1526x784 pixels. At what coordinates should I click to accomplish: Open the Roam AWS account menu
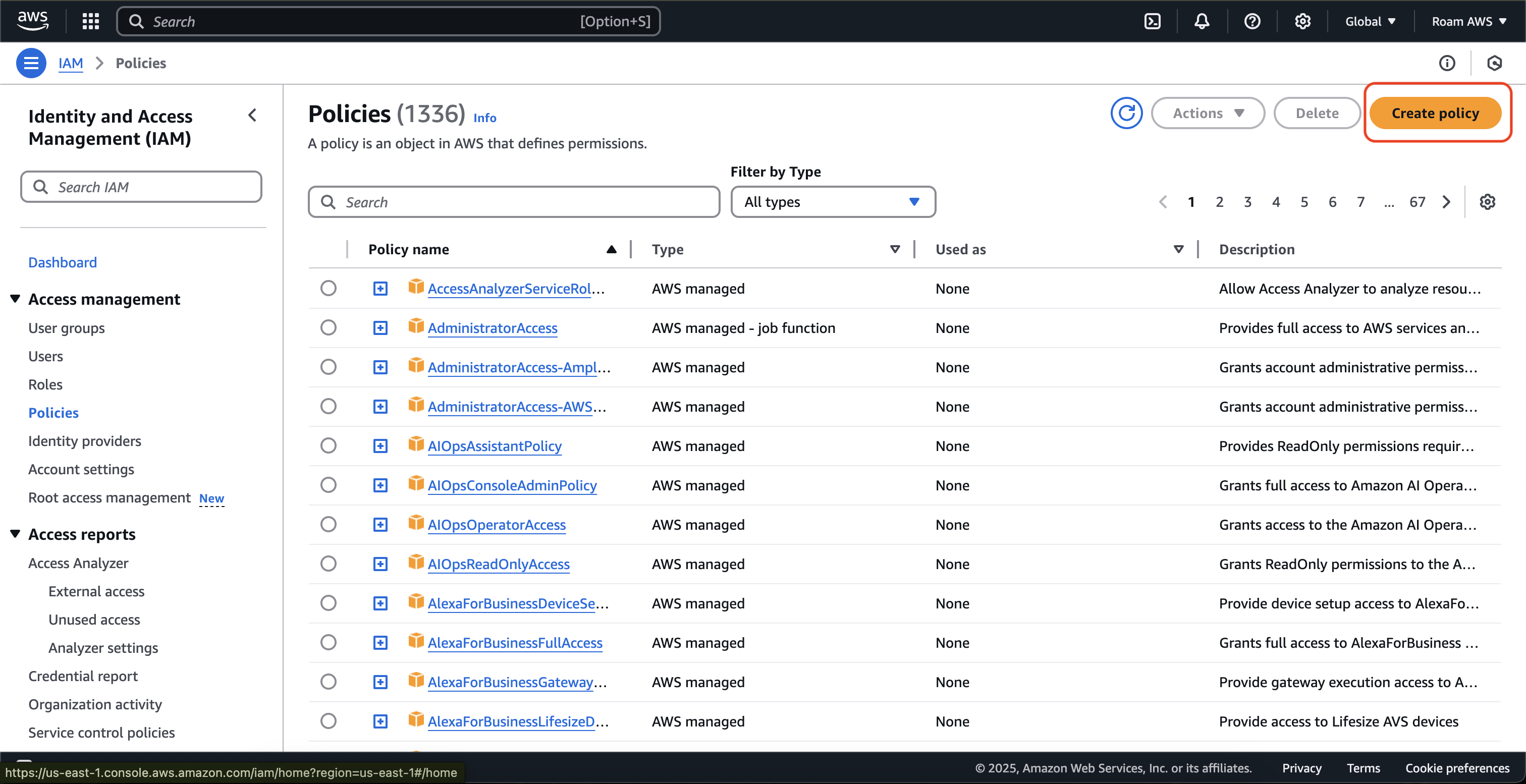pos(1468,21)
